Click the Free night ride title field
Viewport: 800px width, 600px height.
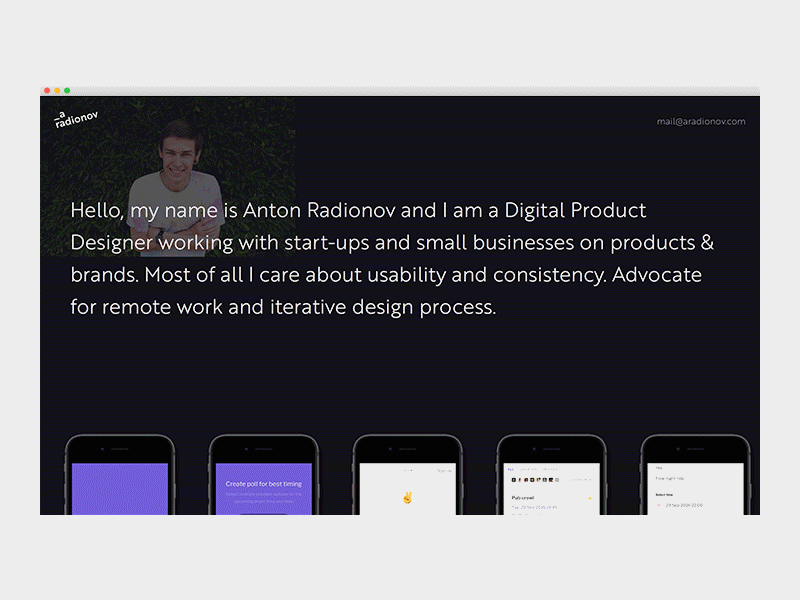pos(670,478)
